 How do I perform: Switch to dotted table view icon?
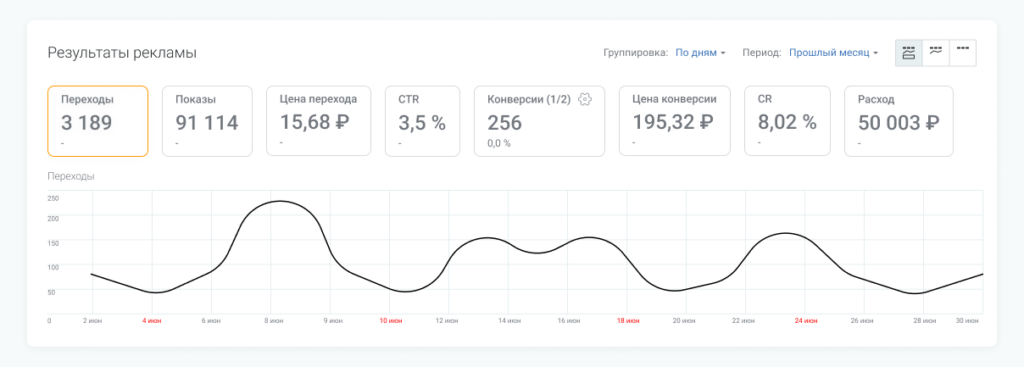coord(963,53)
